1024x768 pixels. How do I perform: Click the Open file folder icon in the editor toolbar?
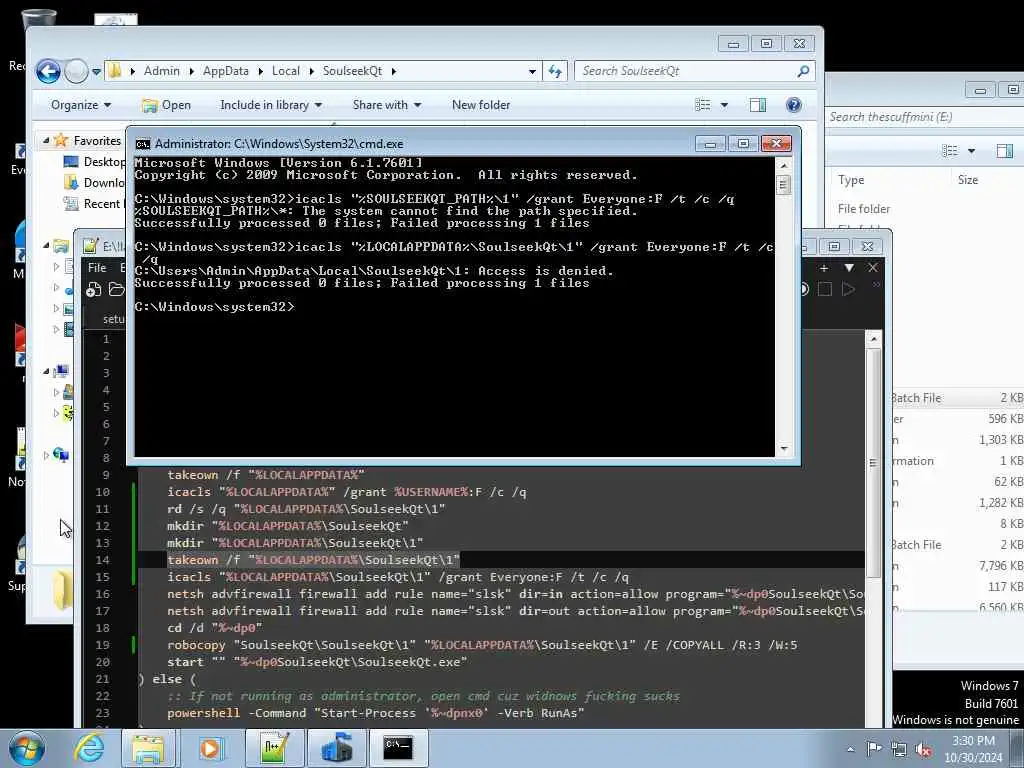point(116,289)
